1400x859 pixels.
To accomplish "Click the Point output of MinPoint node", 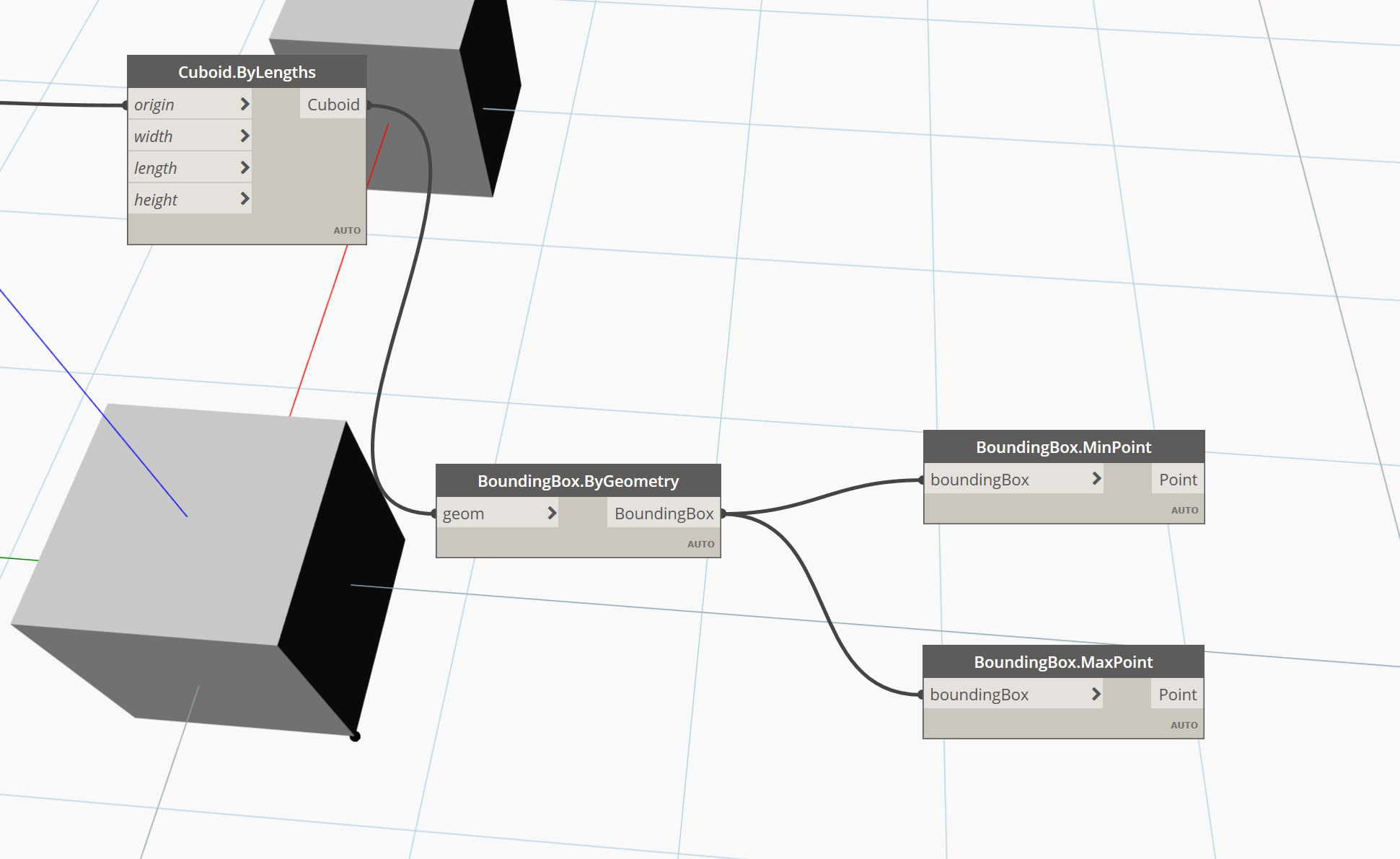I will tap(1177, 480).
